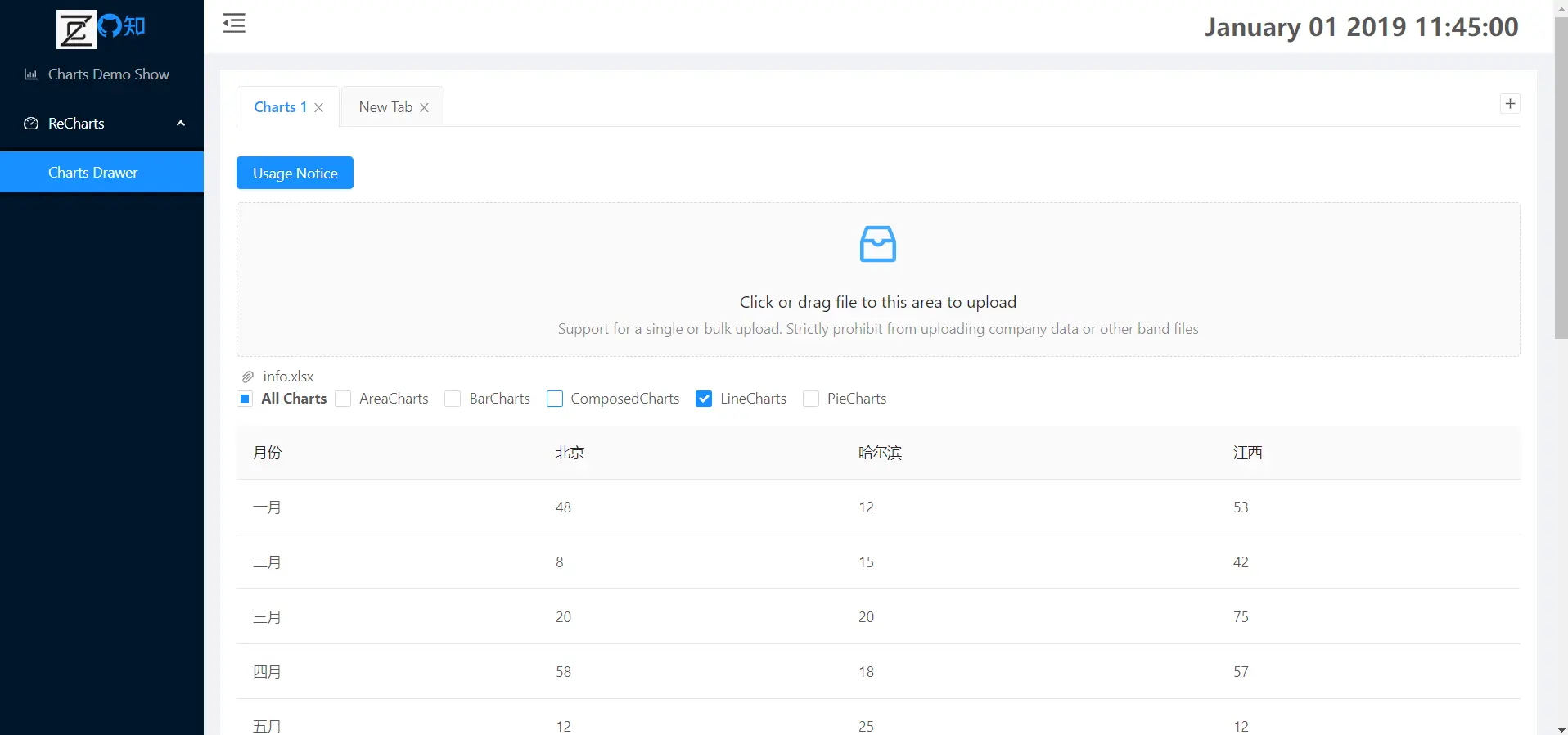Open Charts Demo Show menu item

pyautogui.click(x=101, y=74)
